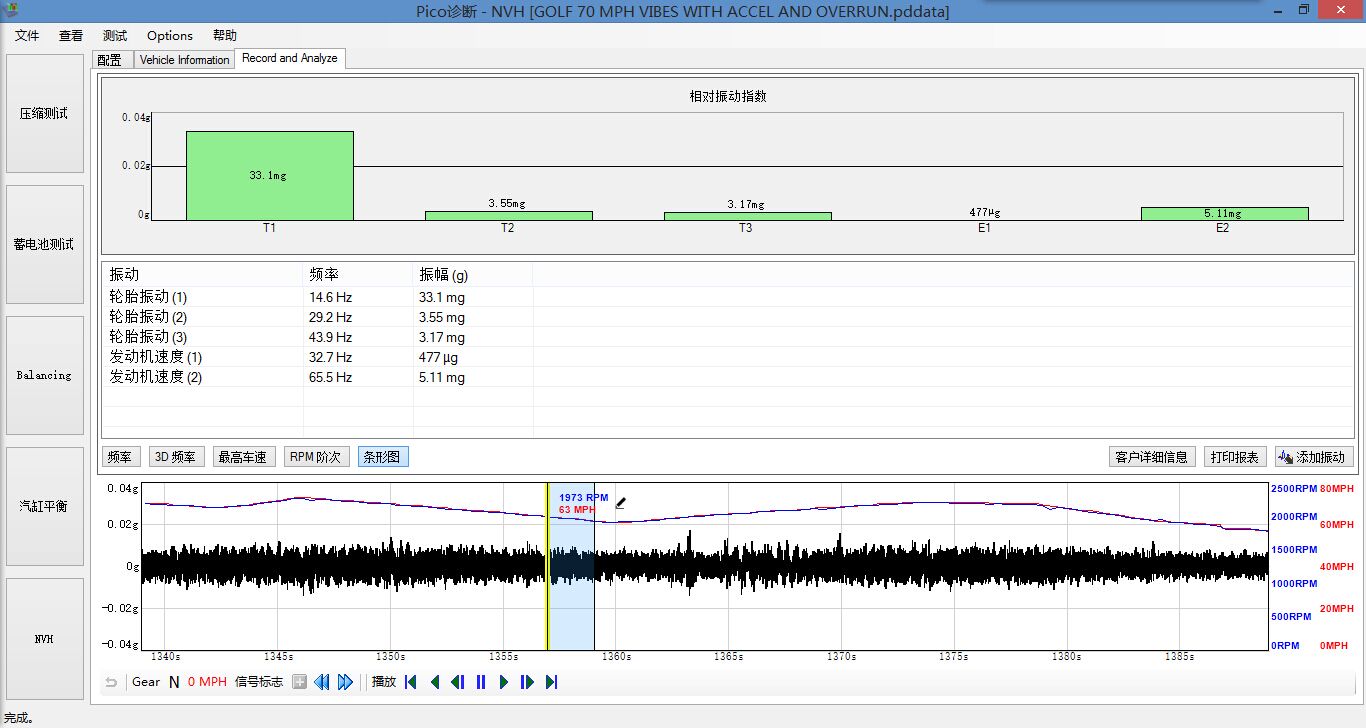This screenshot has height=728, width=1366.
Task: Jump to next signal marker double arrow
Action: [x=345, y=682]
